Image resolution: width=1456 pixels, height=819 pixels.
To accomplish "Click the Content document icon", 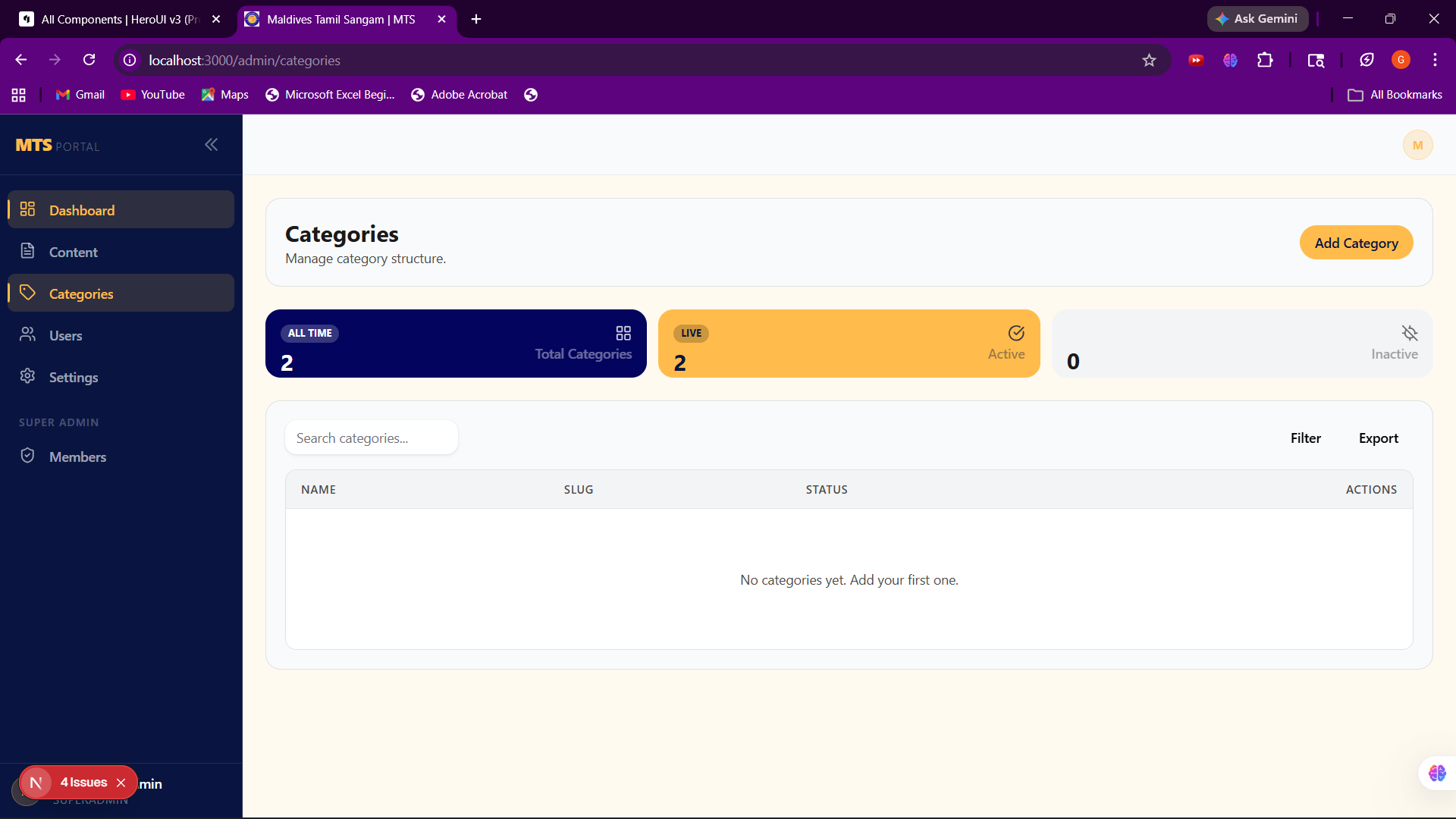I will point(27,251).
